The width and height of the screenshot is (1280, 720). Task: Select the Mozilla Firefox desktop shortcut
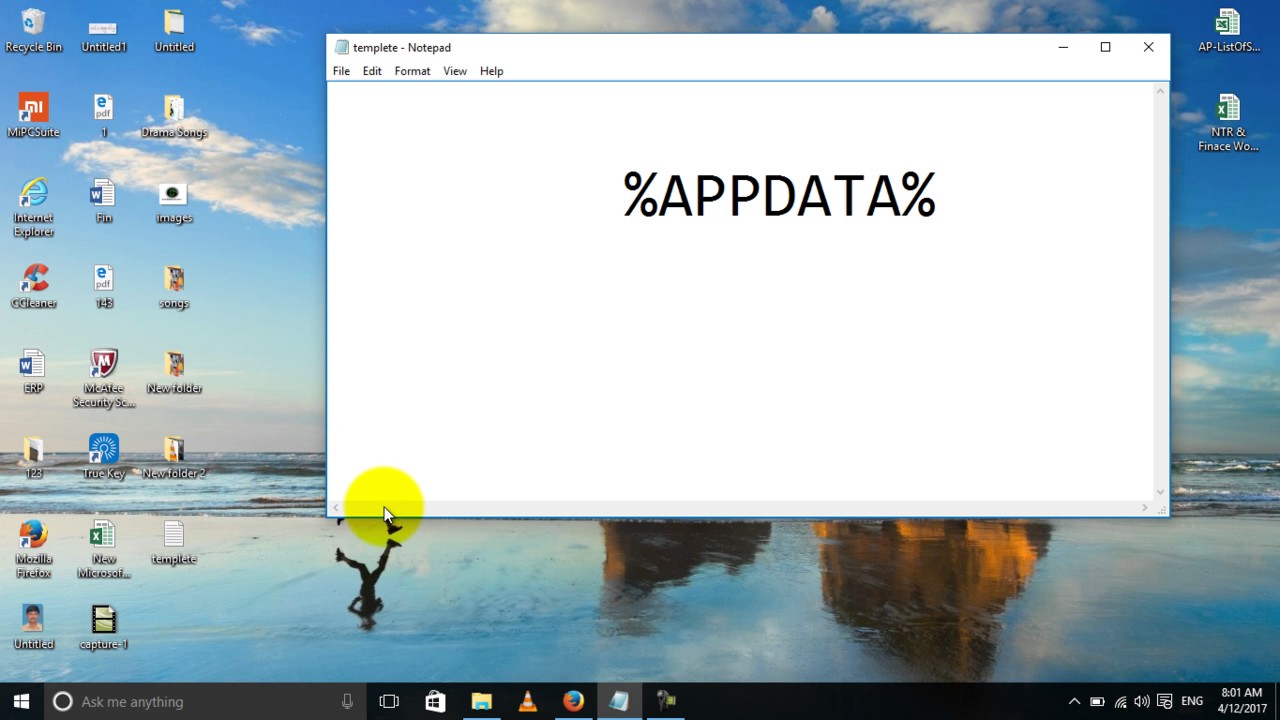(x=33, y=549)
